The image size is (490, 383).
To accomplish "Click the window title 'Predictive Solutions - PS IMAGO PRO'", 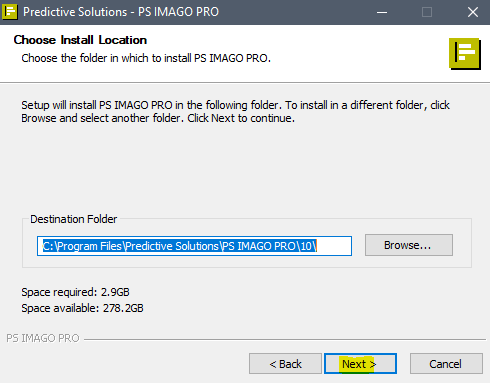I will pyautogui.click(x=121, y=12).
